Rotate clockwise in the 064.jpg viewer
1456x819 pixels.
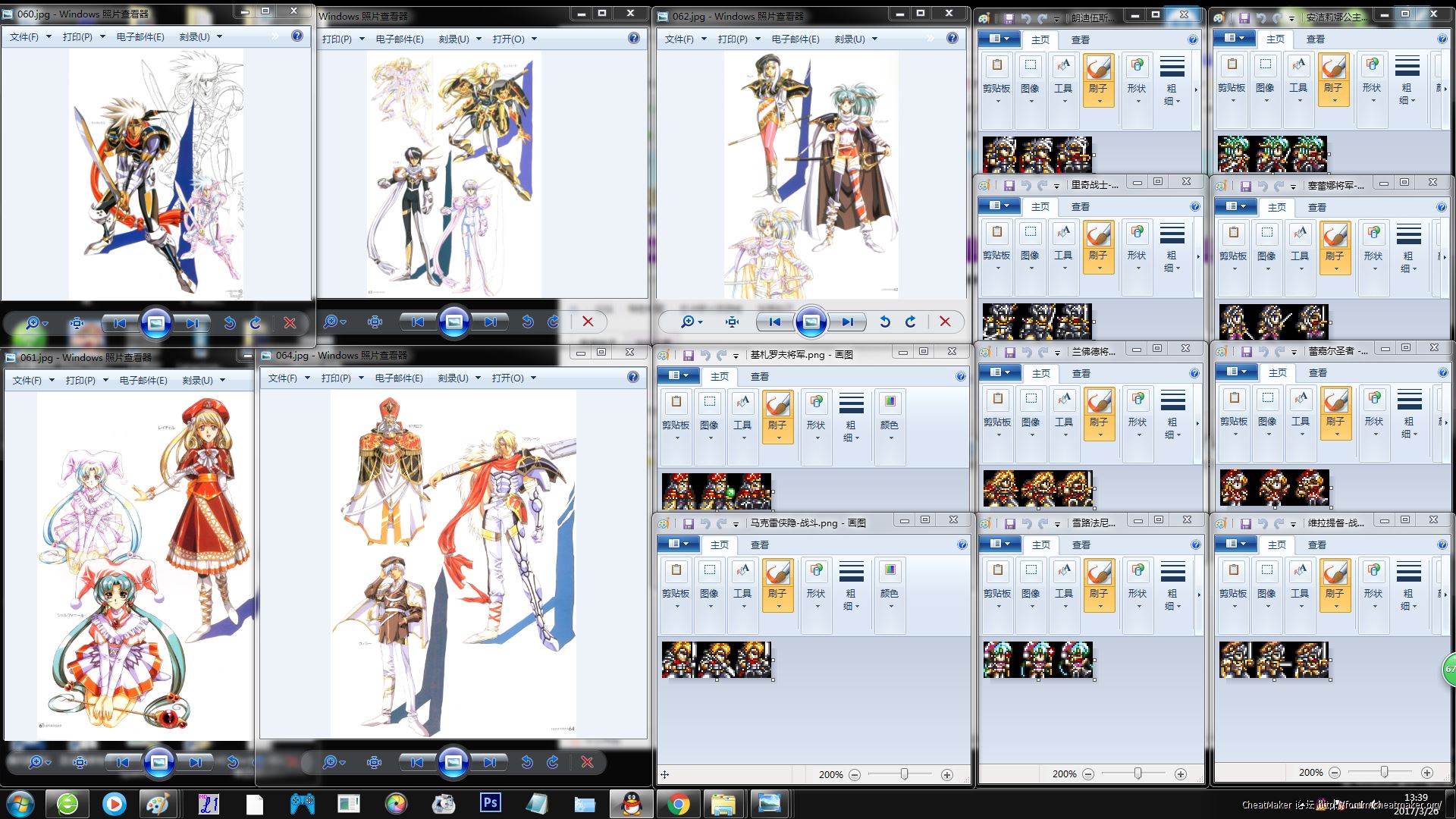click(553, 762)
